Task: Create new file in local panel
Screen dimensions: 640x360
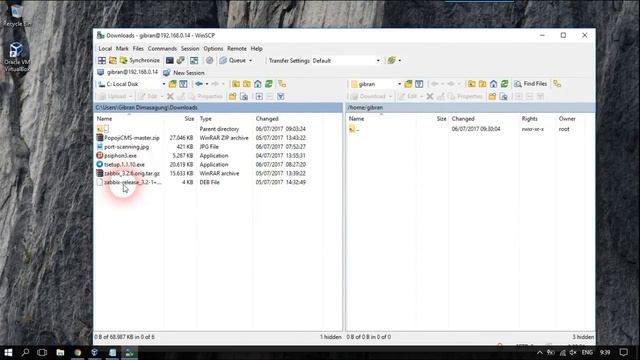Action: 244,96
